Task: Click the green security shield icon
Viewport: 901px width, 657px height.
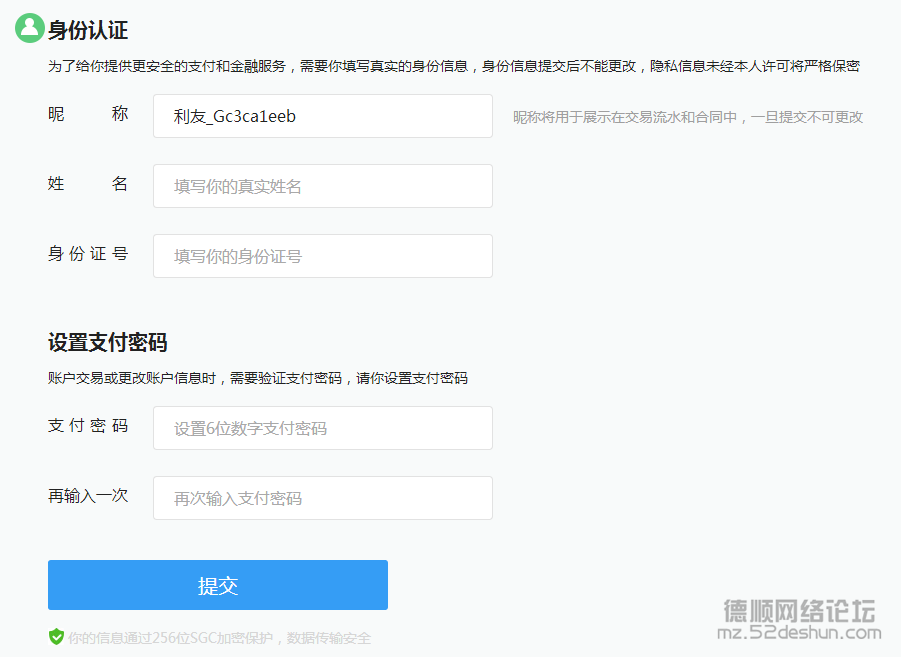Action: pyautogui.click(x=57, y=637)
